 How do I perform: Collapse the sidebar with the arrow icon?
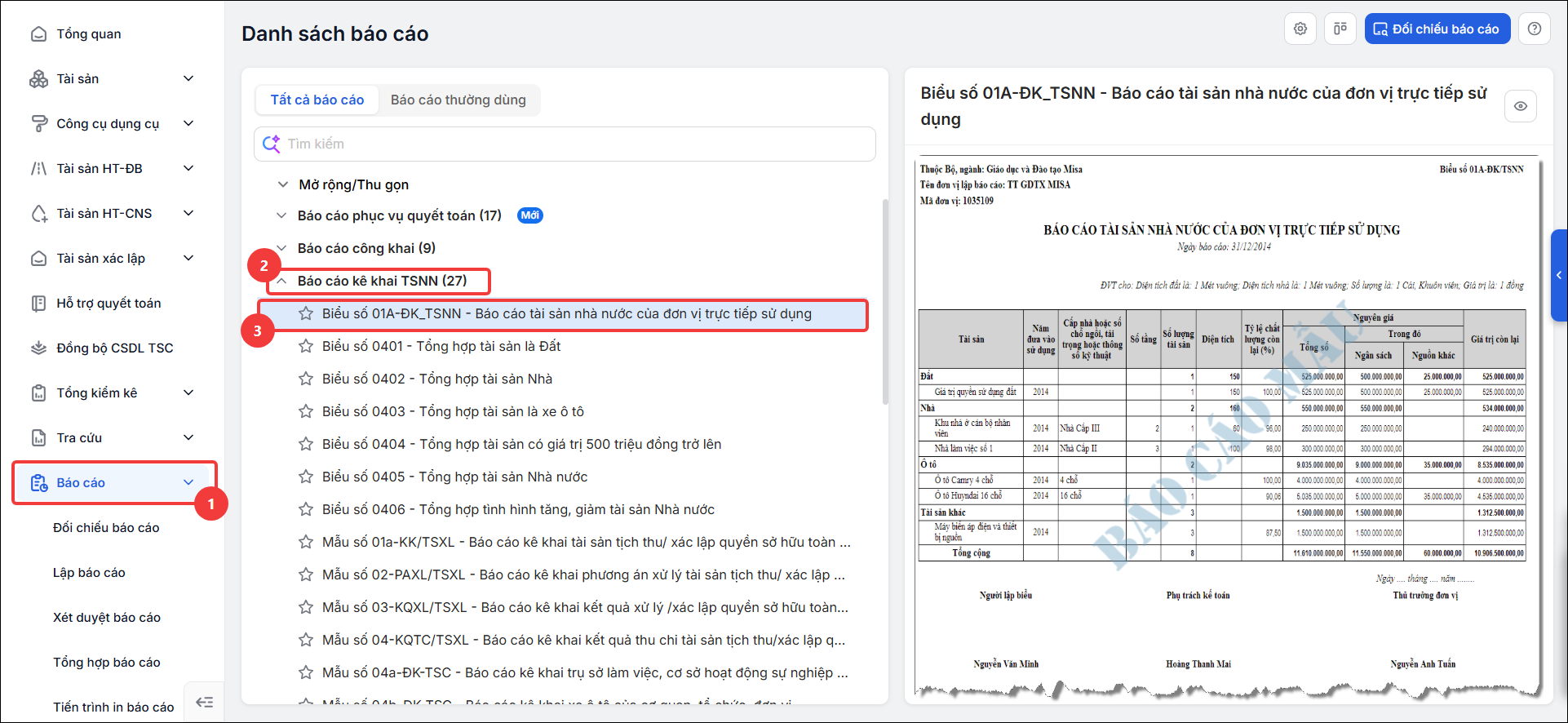point(205,703)
